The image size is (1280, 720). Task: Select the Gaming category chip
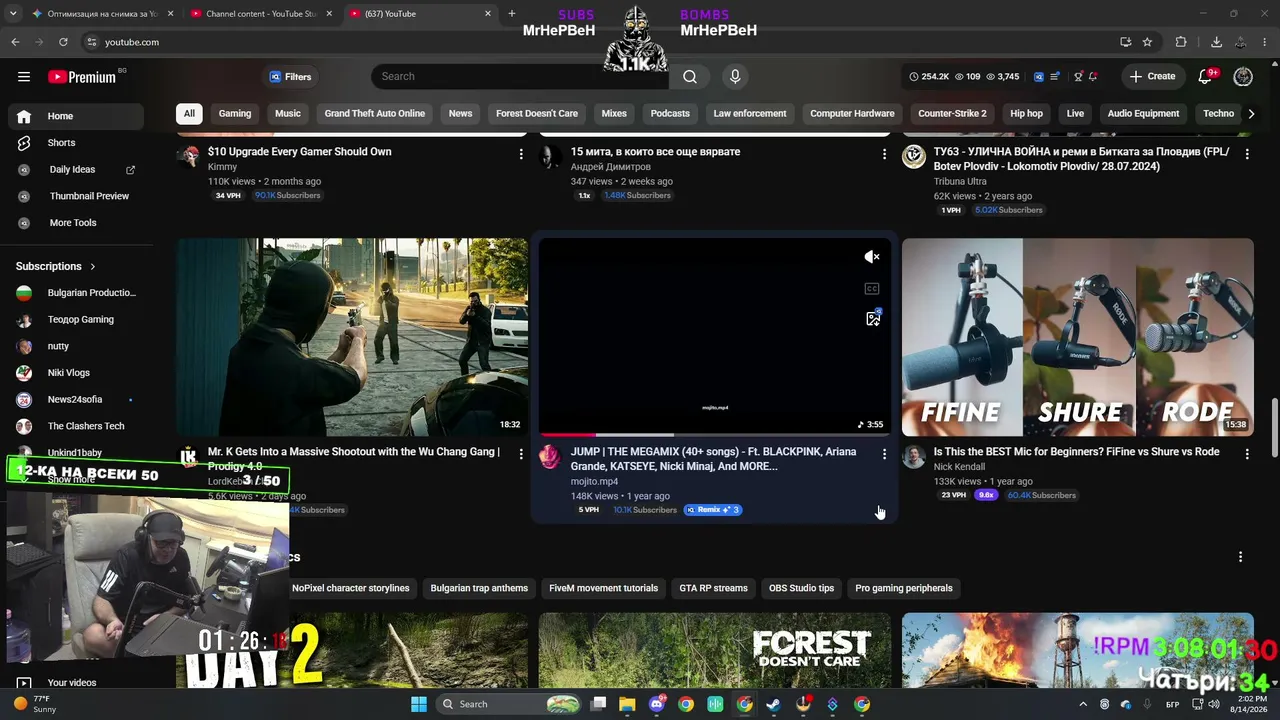click(235, 114)
